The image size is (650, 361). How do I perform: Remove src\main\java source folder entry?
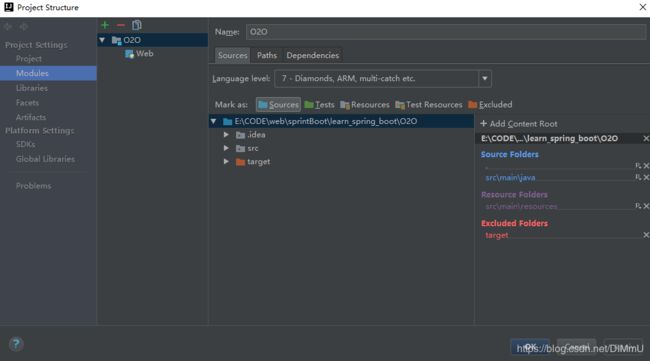(646, 177)
